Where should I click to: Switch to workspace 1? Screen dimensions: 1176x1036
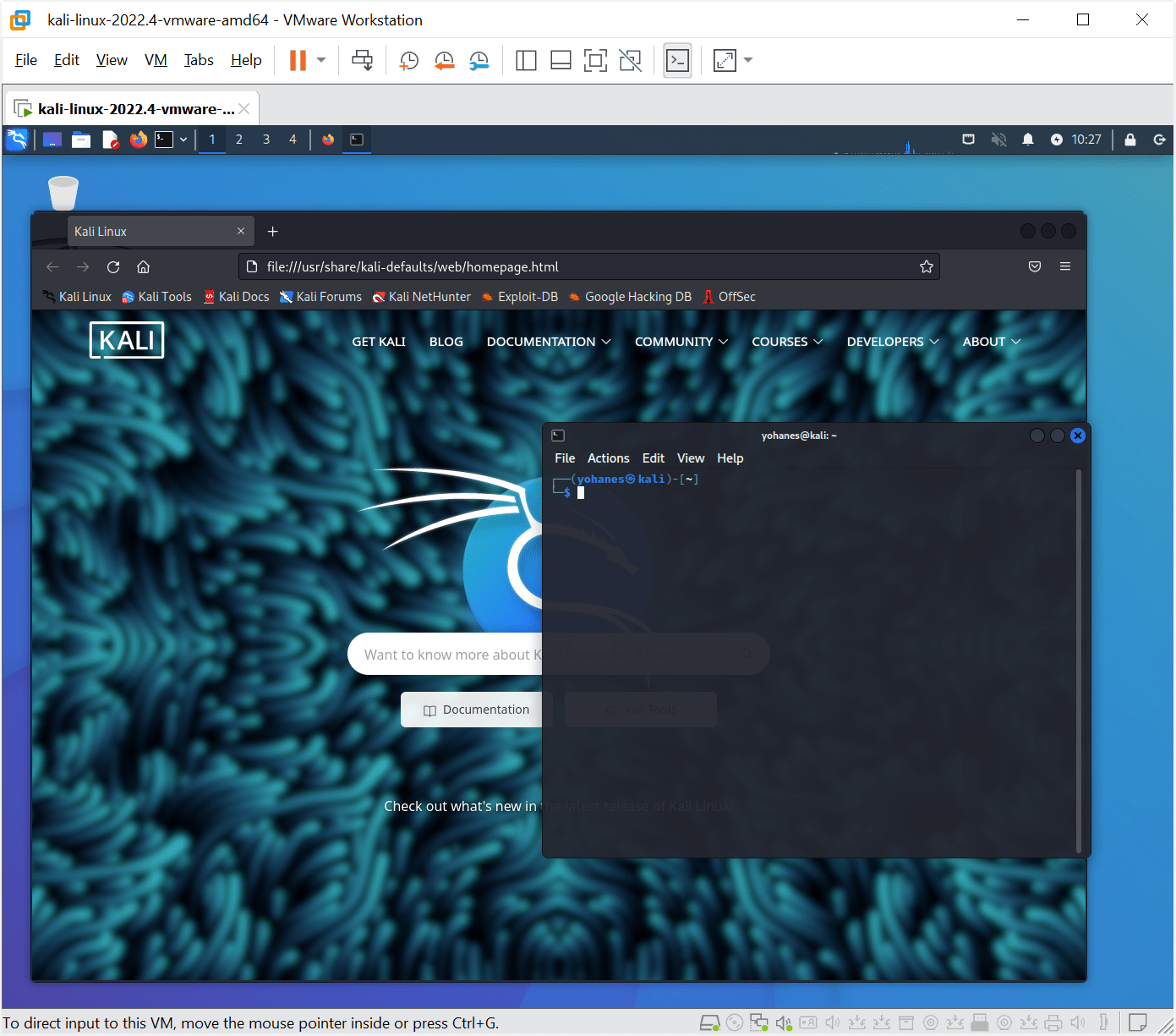pyautogui.click(x=212, y=140)
